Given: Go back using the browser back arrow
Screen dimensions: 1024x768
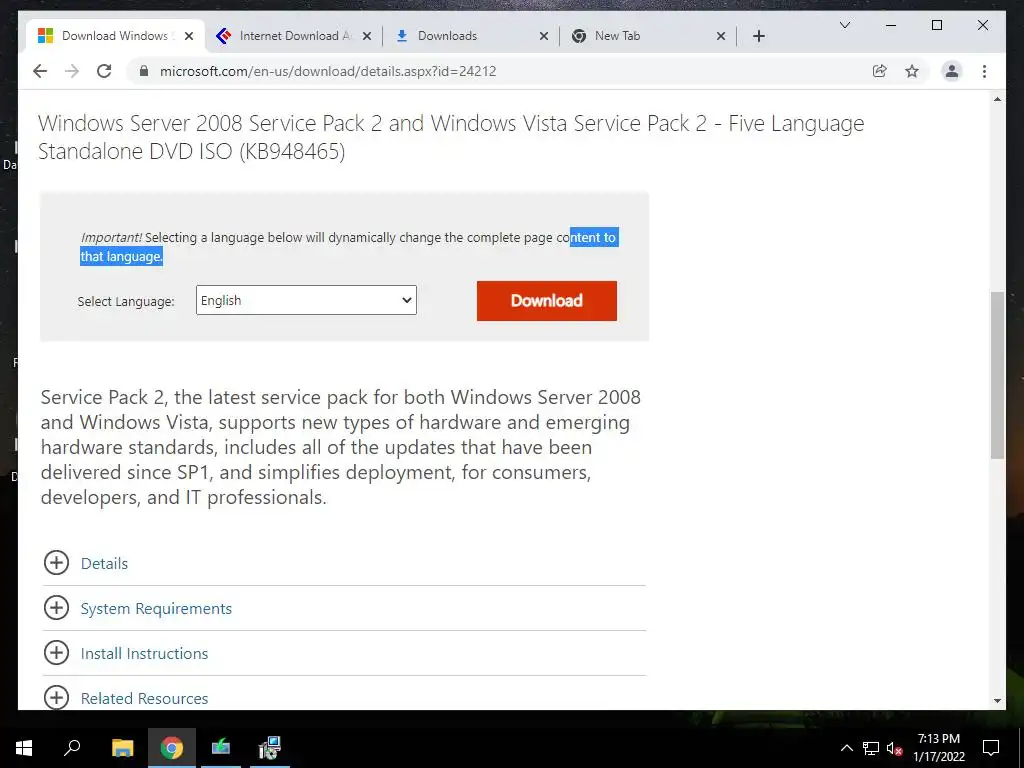Looking at the screenshot, I should 40,71.
